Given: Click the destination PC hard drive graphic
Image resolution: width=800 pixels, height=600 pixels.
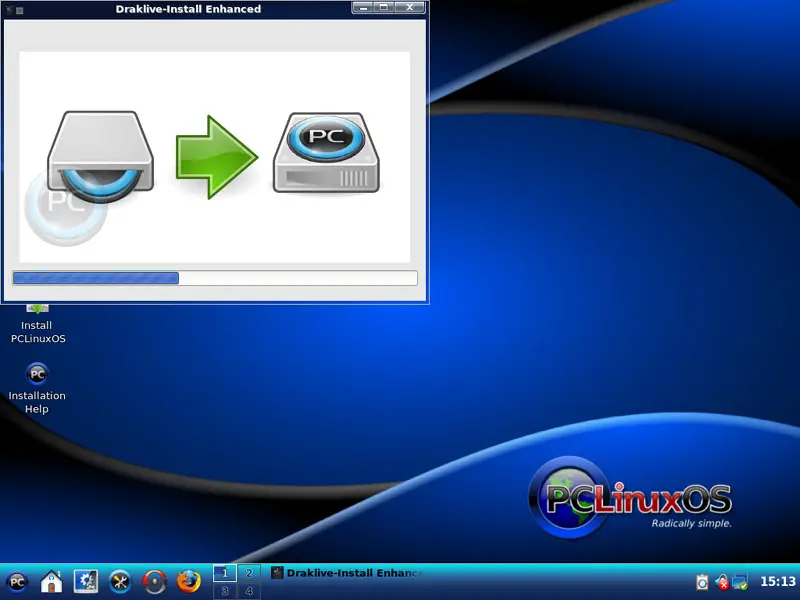Looking at the screenshot, I should click(326, 153).
